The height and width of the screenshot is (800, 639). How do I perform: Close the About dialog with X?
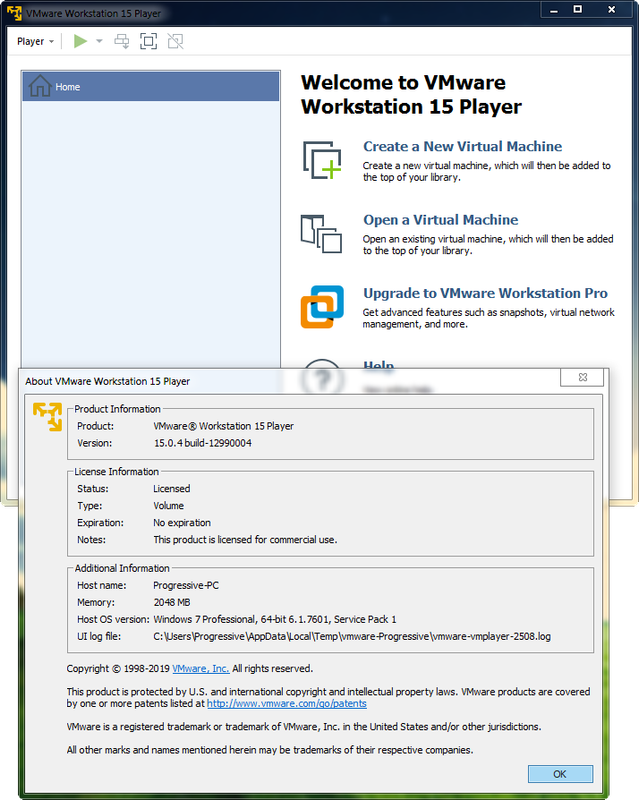pos(582,377)
